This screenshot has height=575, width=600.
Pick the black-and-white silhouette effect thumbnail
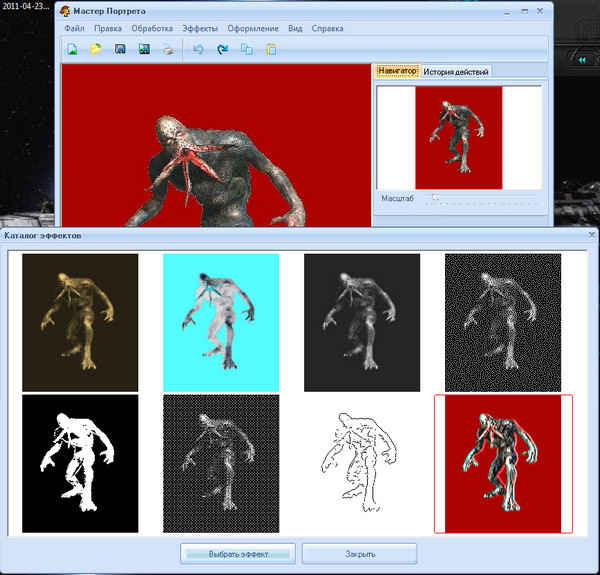coord(80,463)
